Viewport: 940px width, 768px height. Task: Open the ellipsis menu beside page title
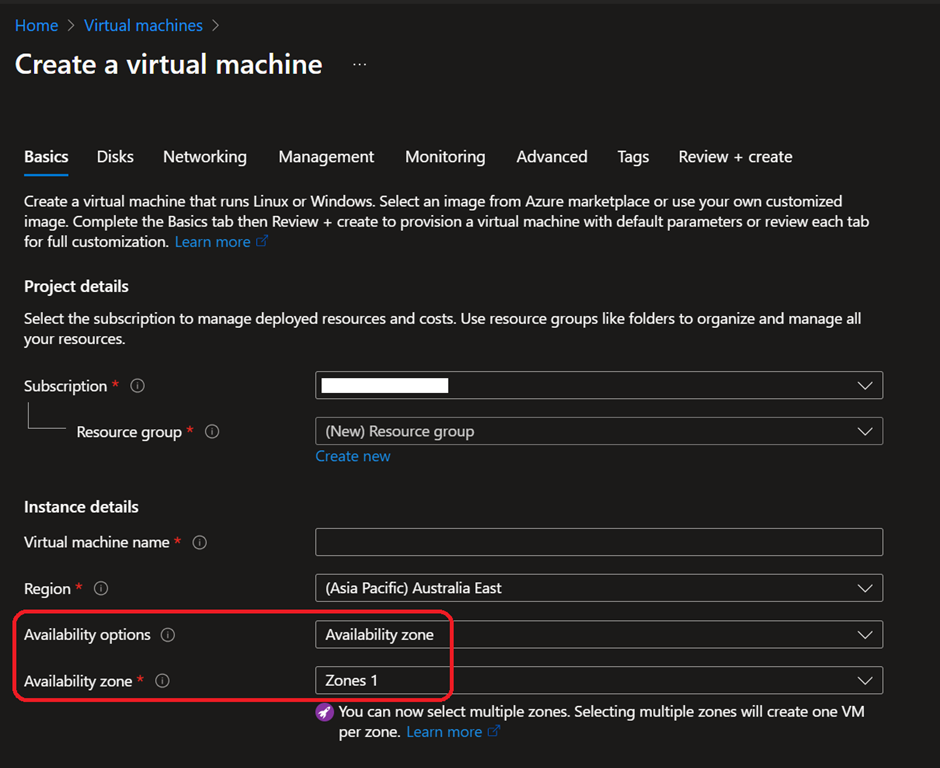coord(360,65)
